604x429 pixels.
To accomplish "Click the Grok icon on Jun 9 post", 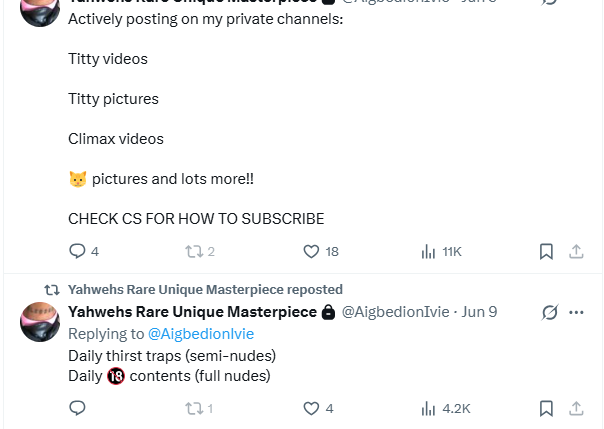I will tap(550, 312).
